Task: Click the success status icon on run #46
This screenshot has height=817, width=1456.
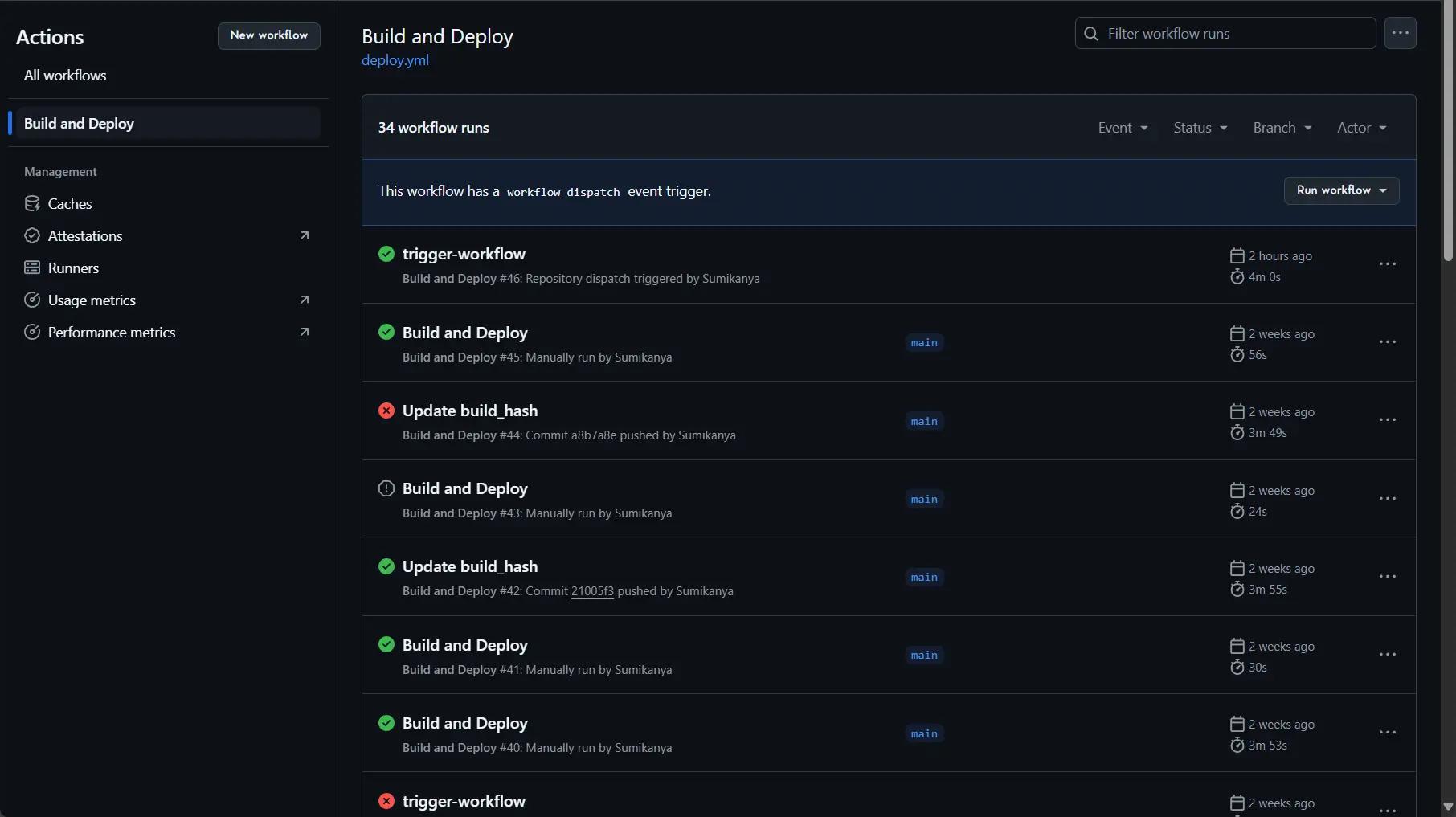Action: point(386,255)
